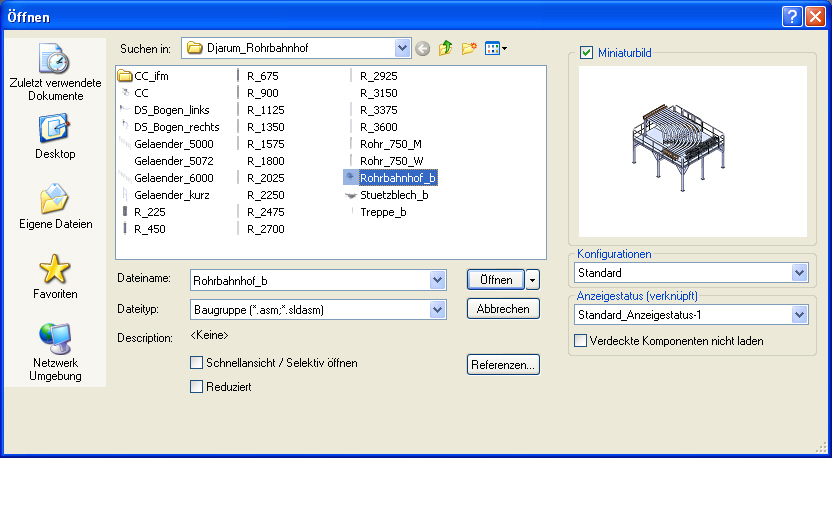Click the Öffnen button
This screenshot has height=525, width=840.
pos(496,280)
